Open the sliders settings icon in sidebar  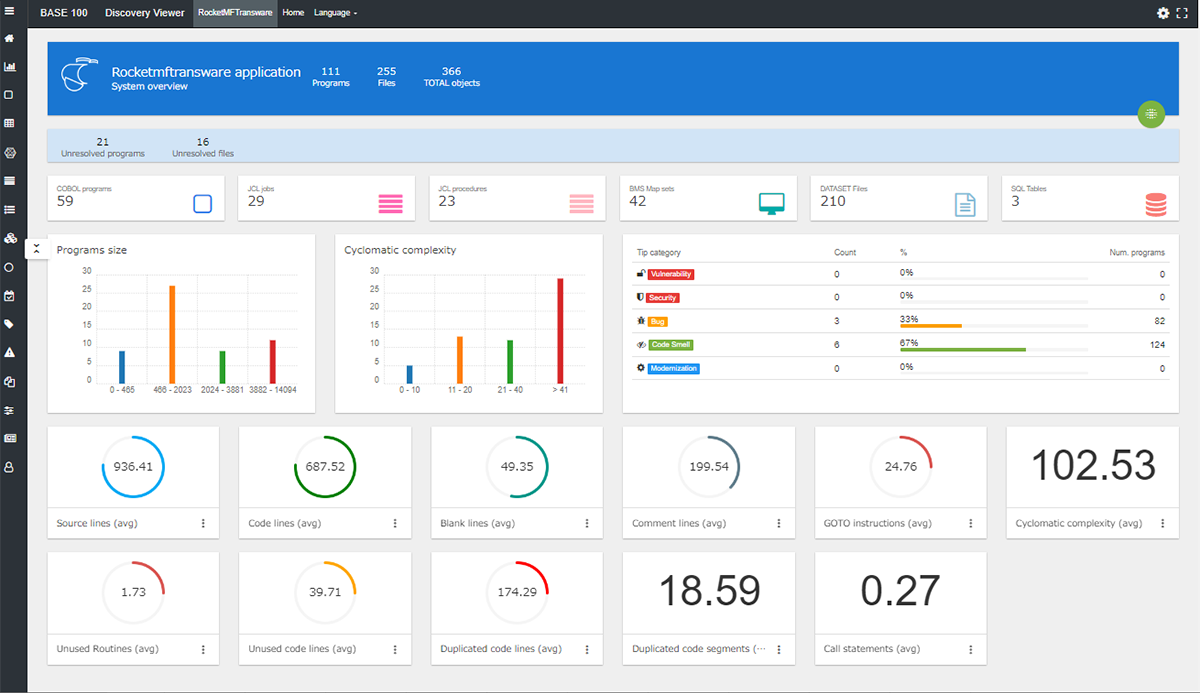coord(9,410)
